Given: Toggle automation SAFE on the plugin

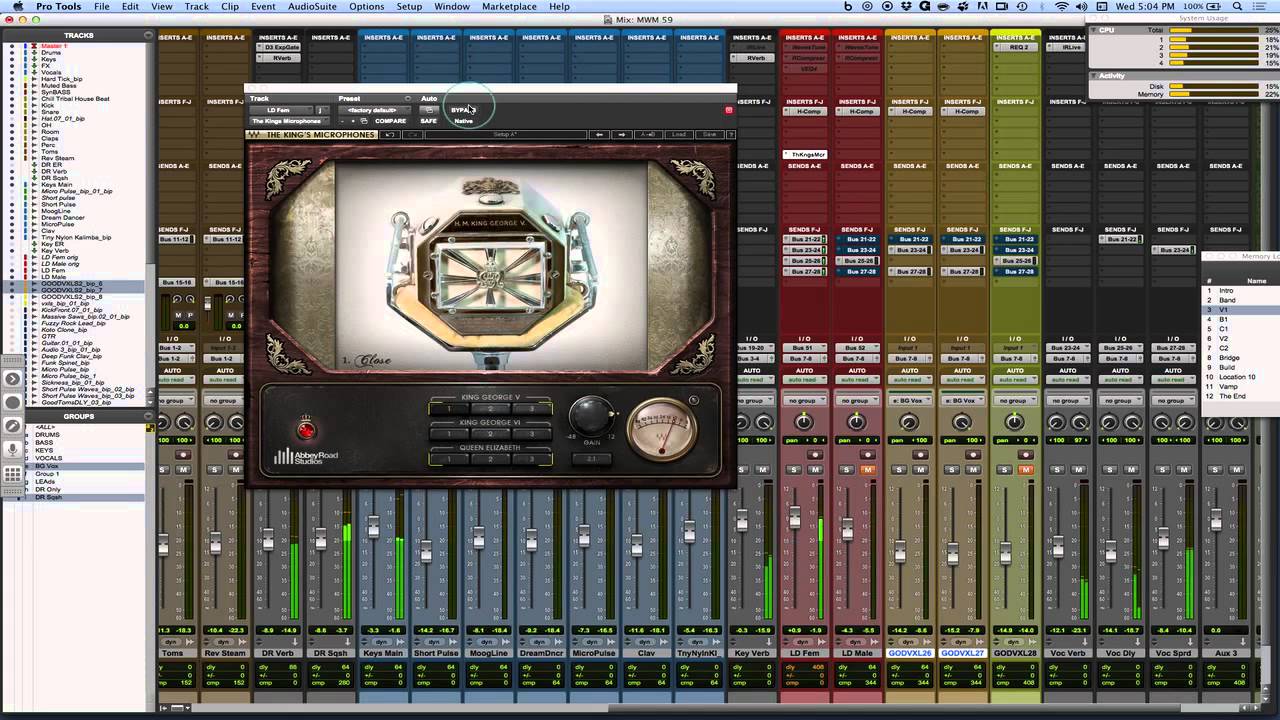Looking at the screenshot, I should pyautogui.click(x=429, y=121).
